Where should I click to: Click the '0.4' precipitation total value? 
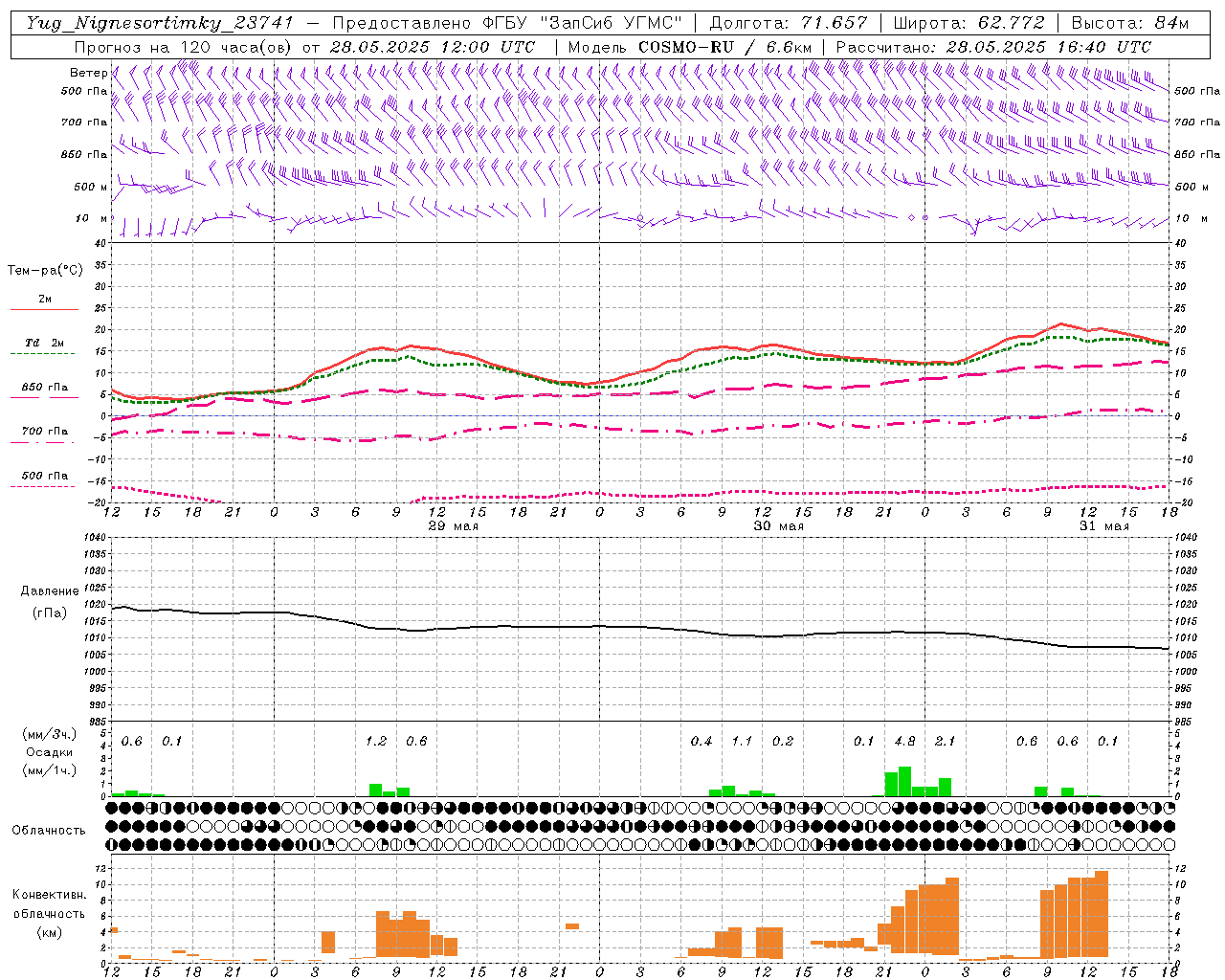click(702, 741)
